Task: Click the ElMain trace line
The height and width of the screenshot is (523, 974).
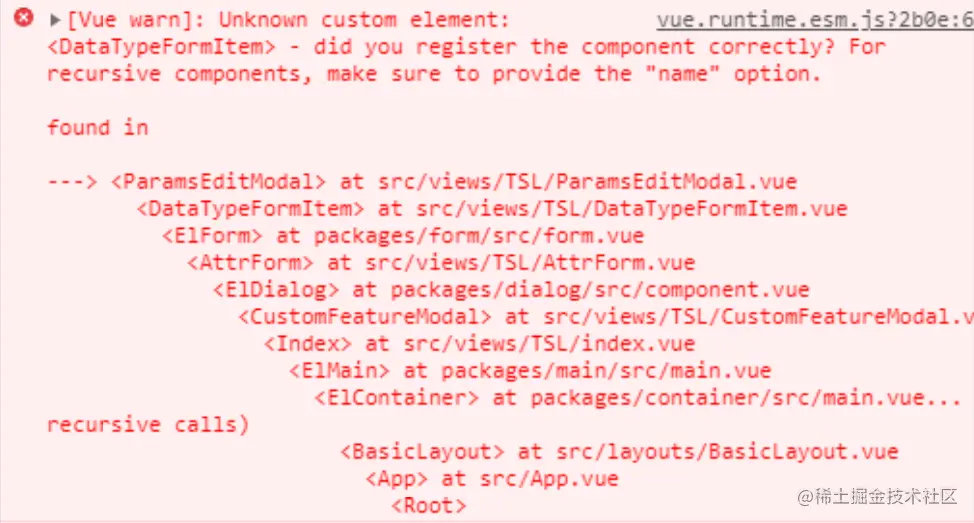Action: 530,371
